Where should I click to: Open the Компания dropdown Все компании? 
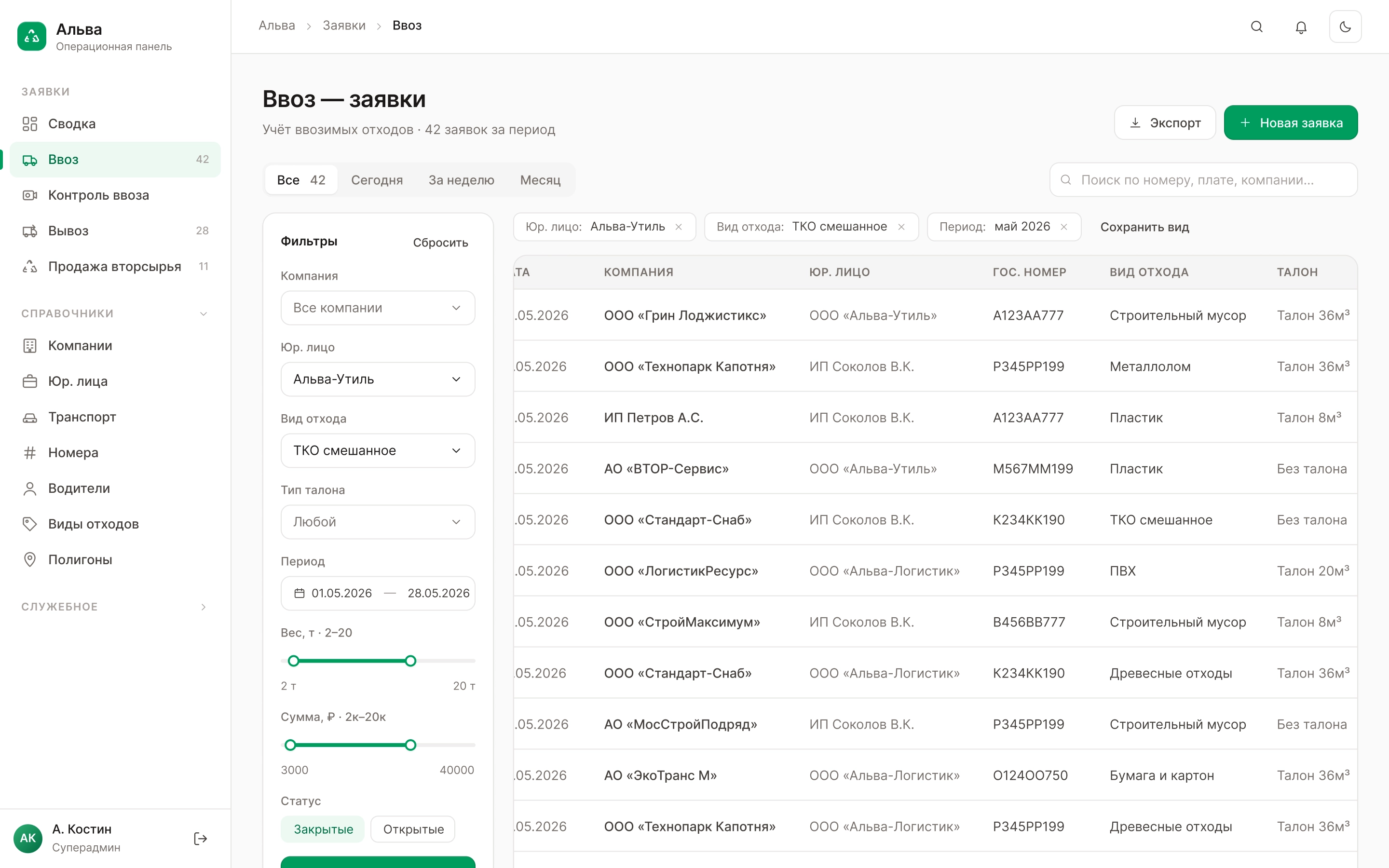coord(378,308)
